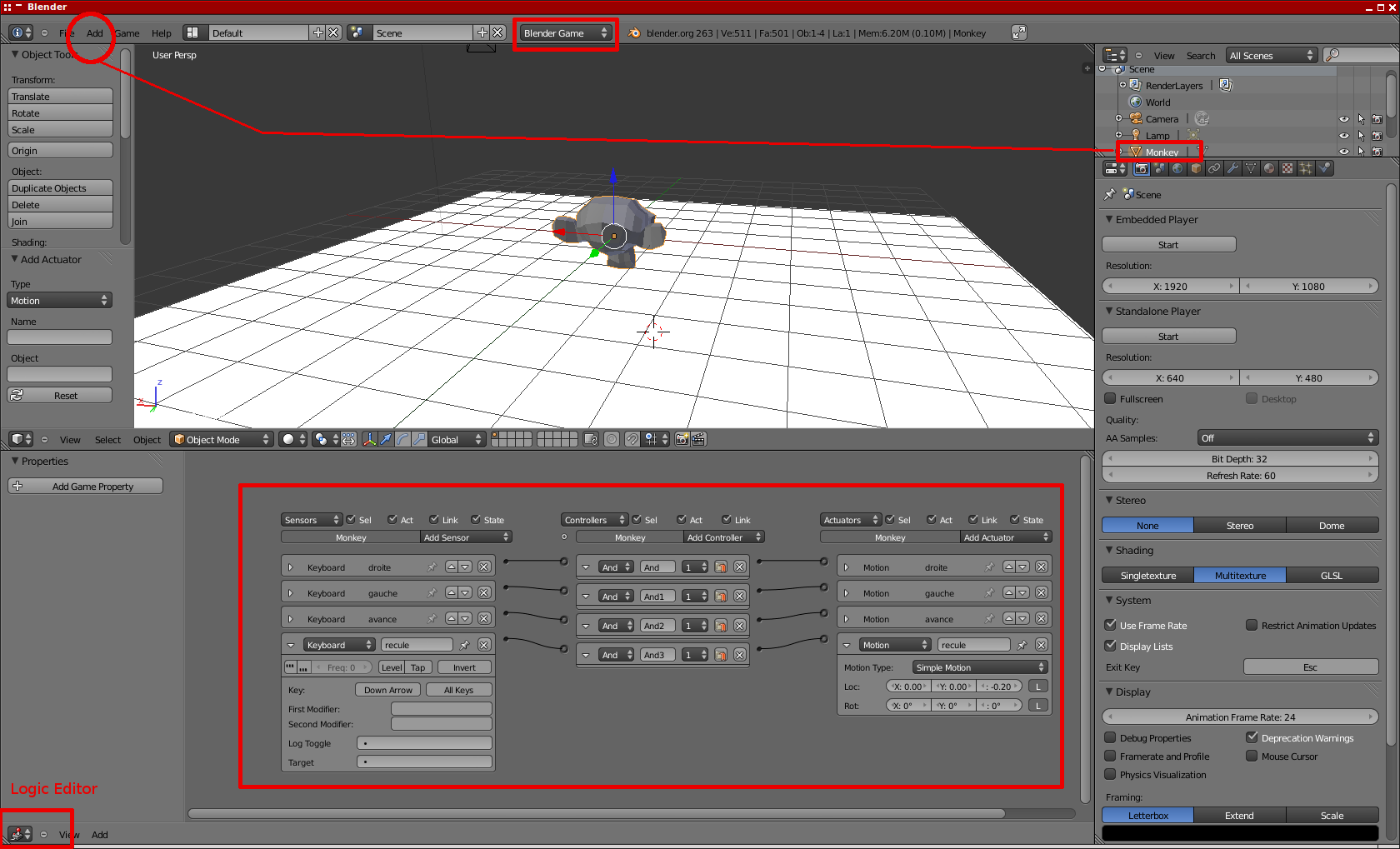Toggle the Mouse Cursor checkbox
Screen dimensions: 1400x849
point(1252,756)
